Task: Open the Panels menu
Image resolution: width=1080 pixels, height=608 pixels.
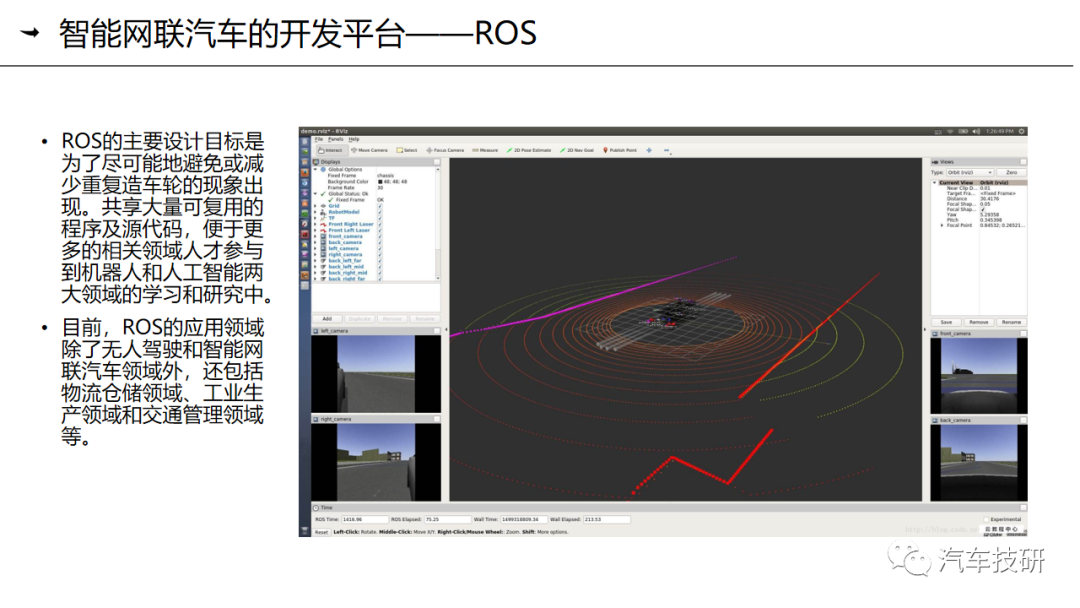Action: [x=335, y=139]
